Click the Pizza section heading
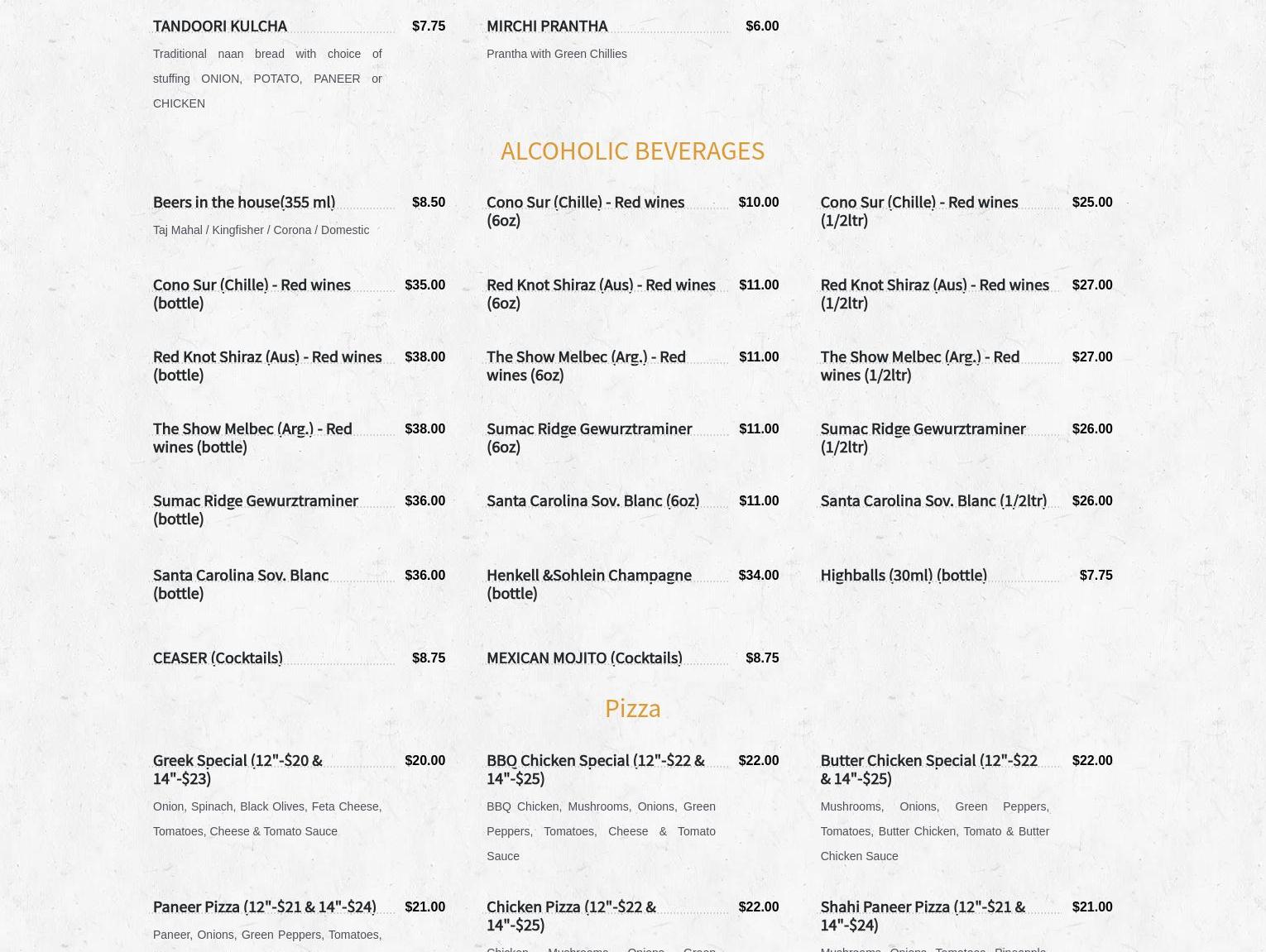The height and width of the screenshot is (952, 1266). [632, 708]
